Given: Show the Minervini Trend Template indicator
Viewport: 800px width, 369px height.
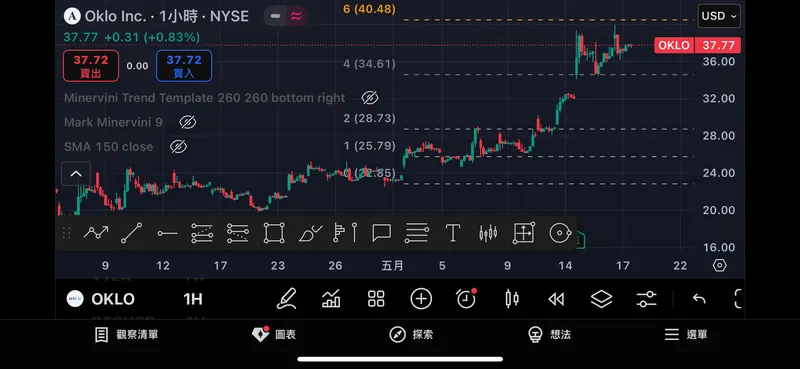Looking at the screenshot, I should pos(369,97).
